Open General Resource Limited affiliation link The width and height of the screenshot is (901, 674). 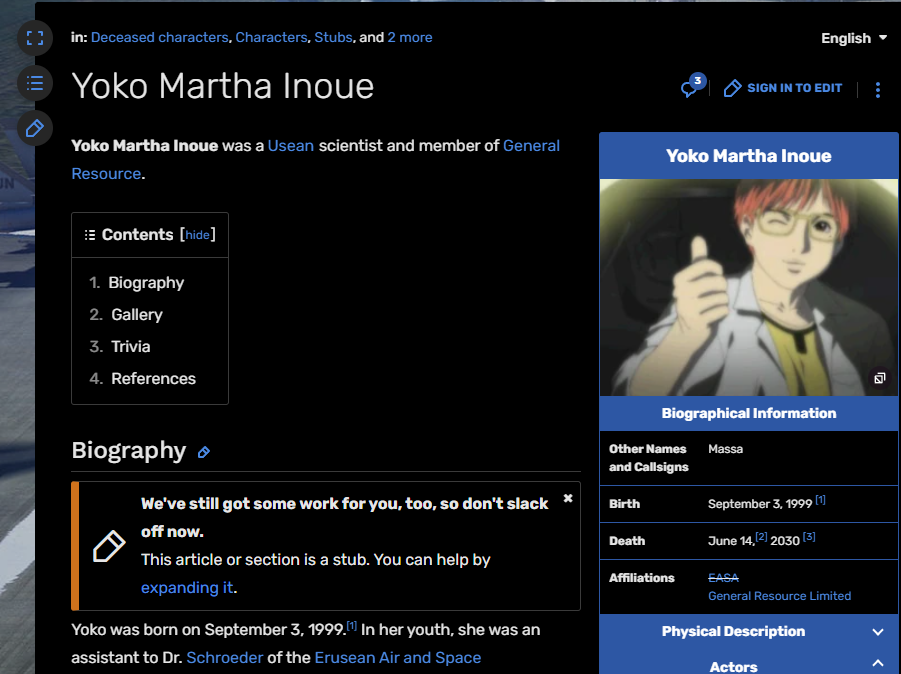(779, 596)
